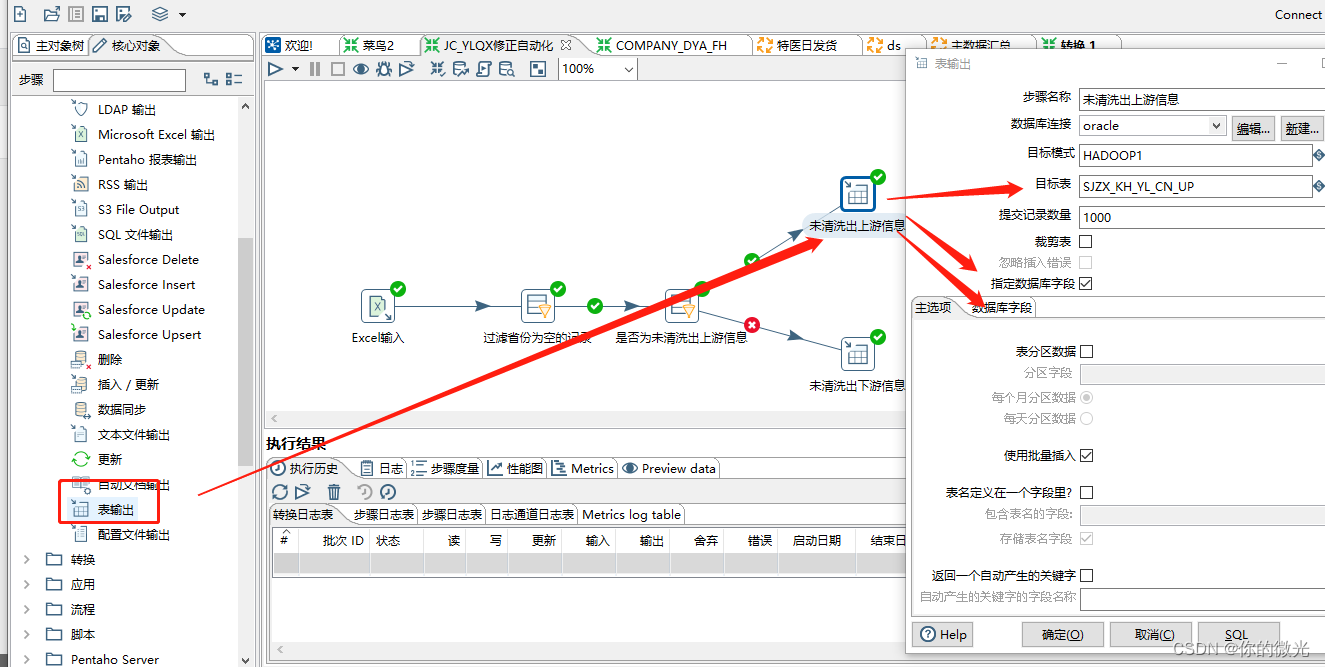
Task: Select the 插入 / 更新 step
Action: pyautogui.click(x=128, y=385)
